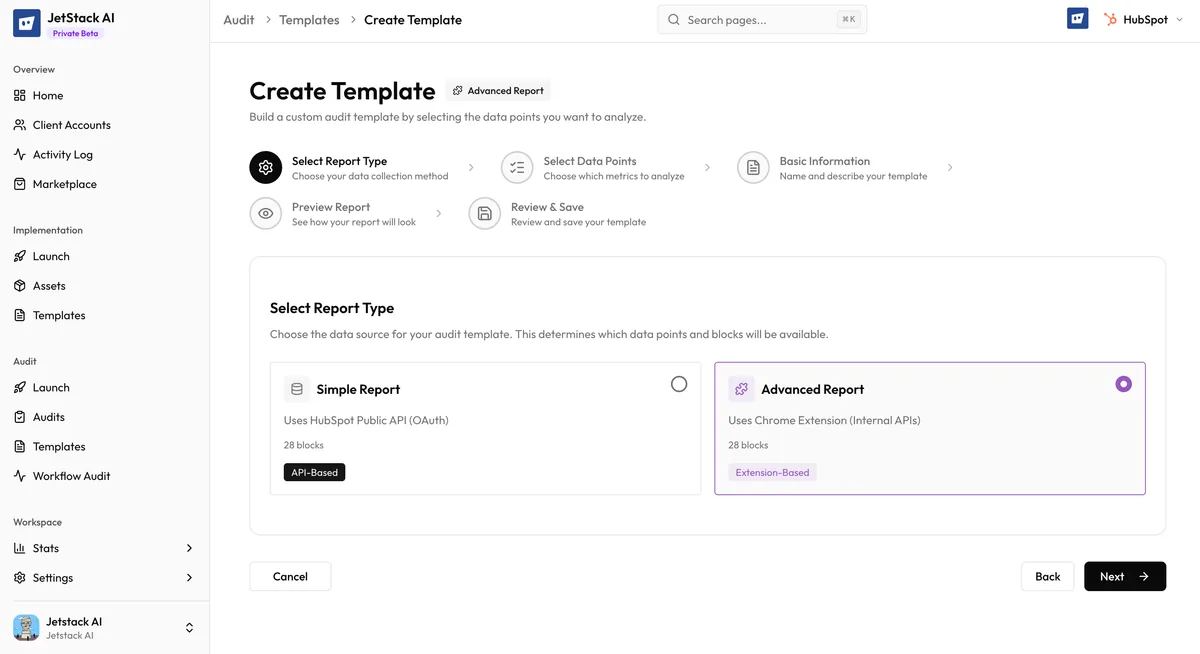
Task: Click the Preview Report eye icon
Action: click(264, 212)
